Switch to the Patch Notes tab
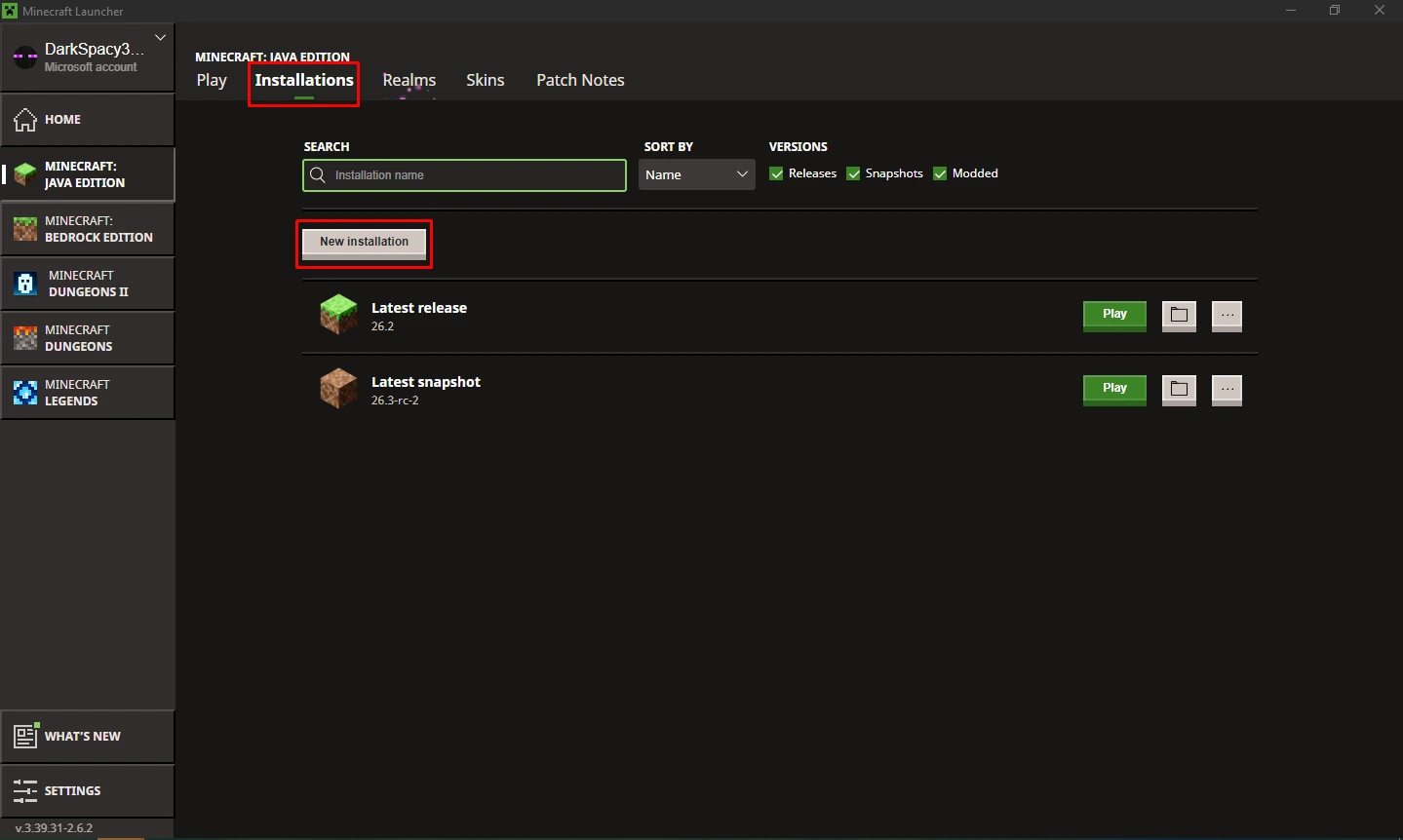The height and width of the screenshot is (840, 1403). 580,80
